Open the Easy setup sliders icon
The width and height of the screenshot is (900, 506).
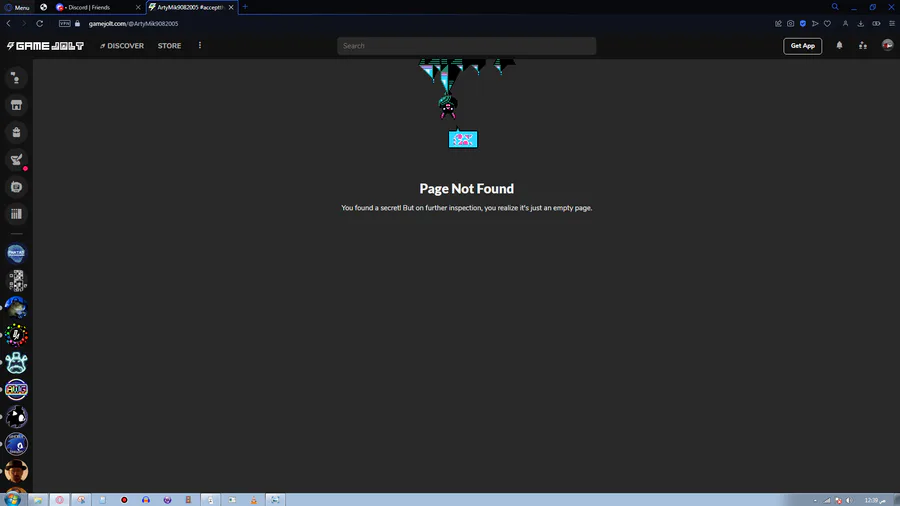click(891, 24)
